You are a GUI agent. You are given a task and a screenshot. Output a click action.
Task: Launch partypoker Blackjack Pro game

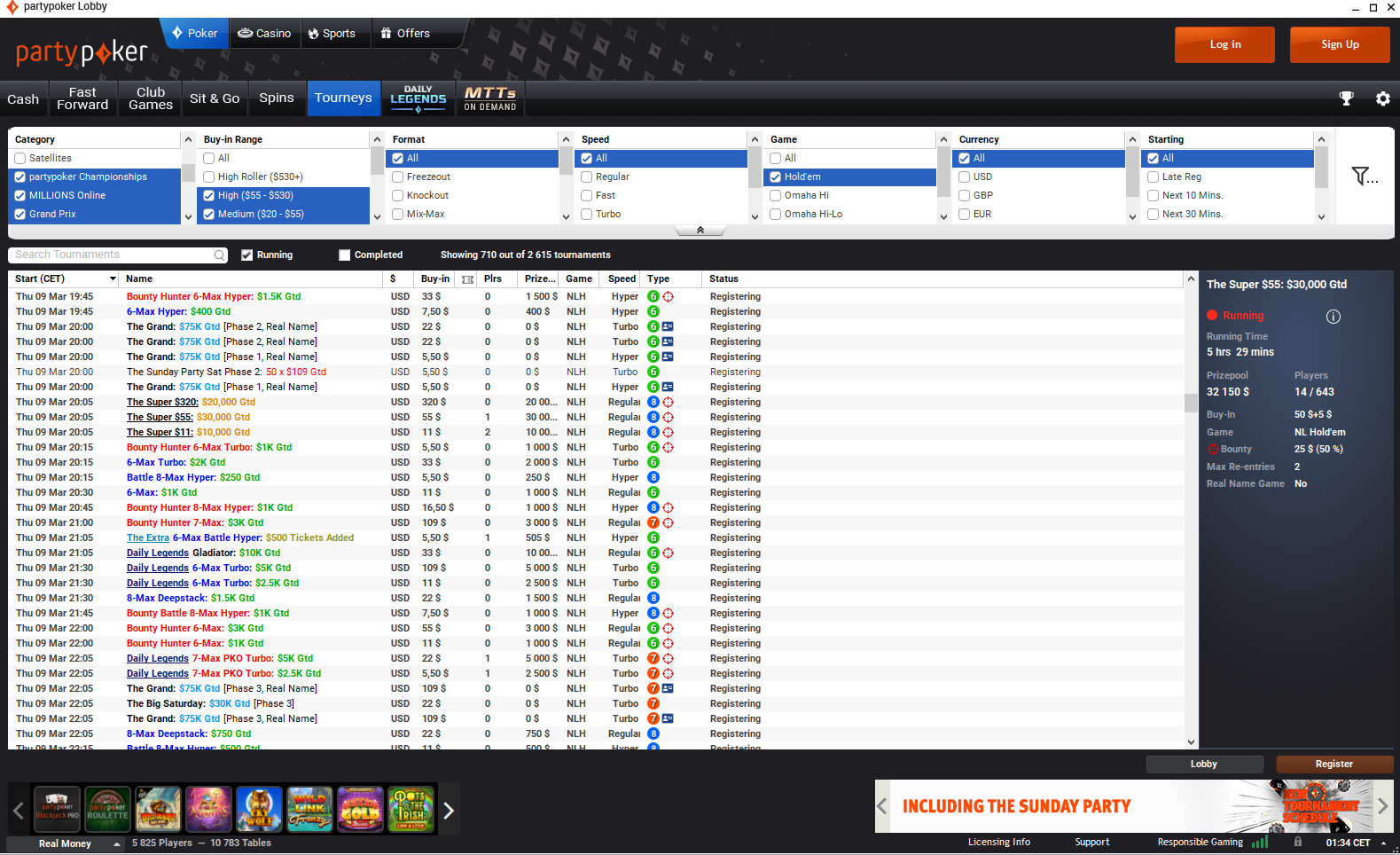pos(57,809)
